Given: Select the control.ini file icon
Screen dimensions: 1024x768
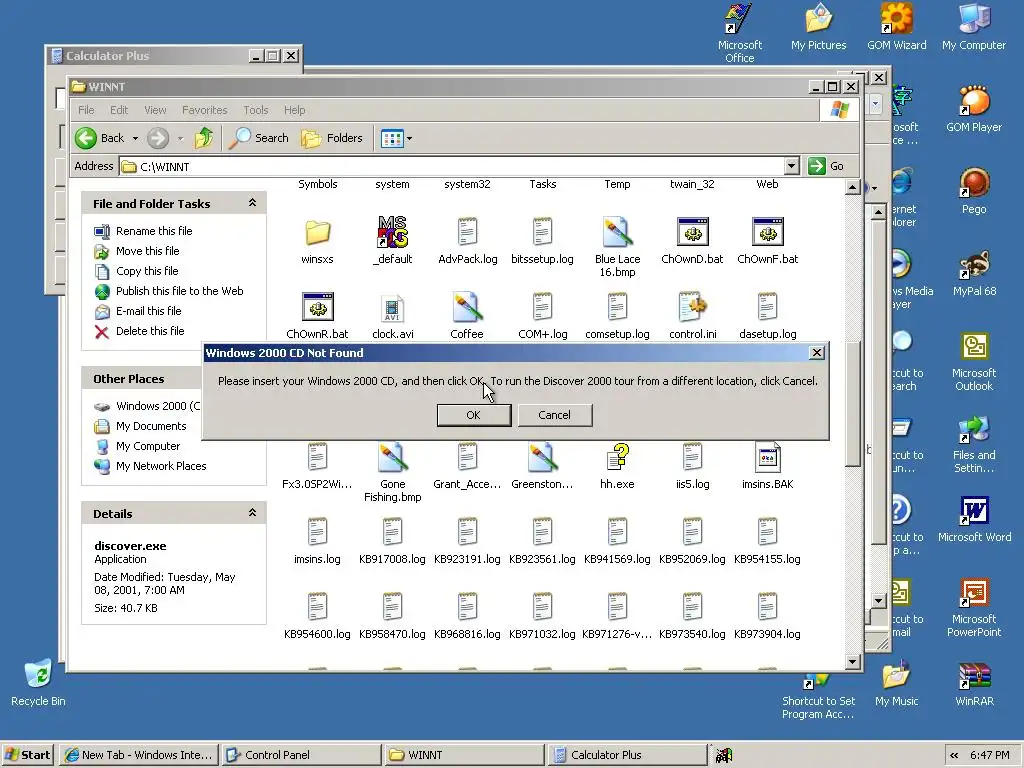Looking at the screenshot, I should coord(692,306).
